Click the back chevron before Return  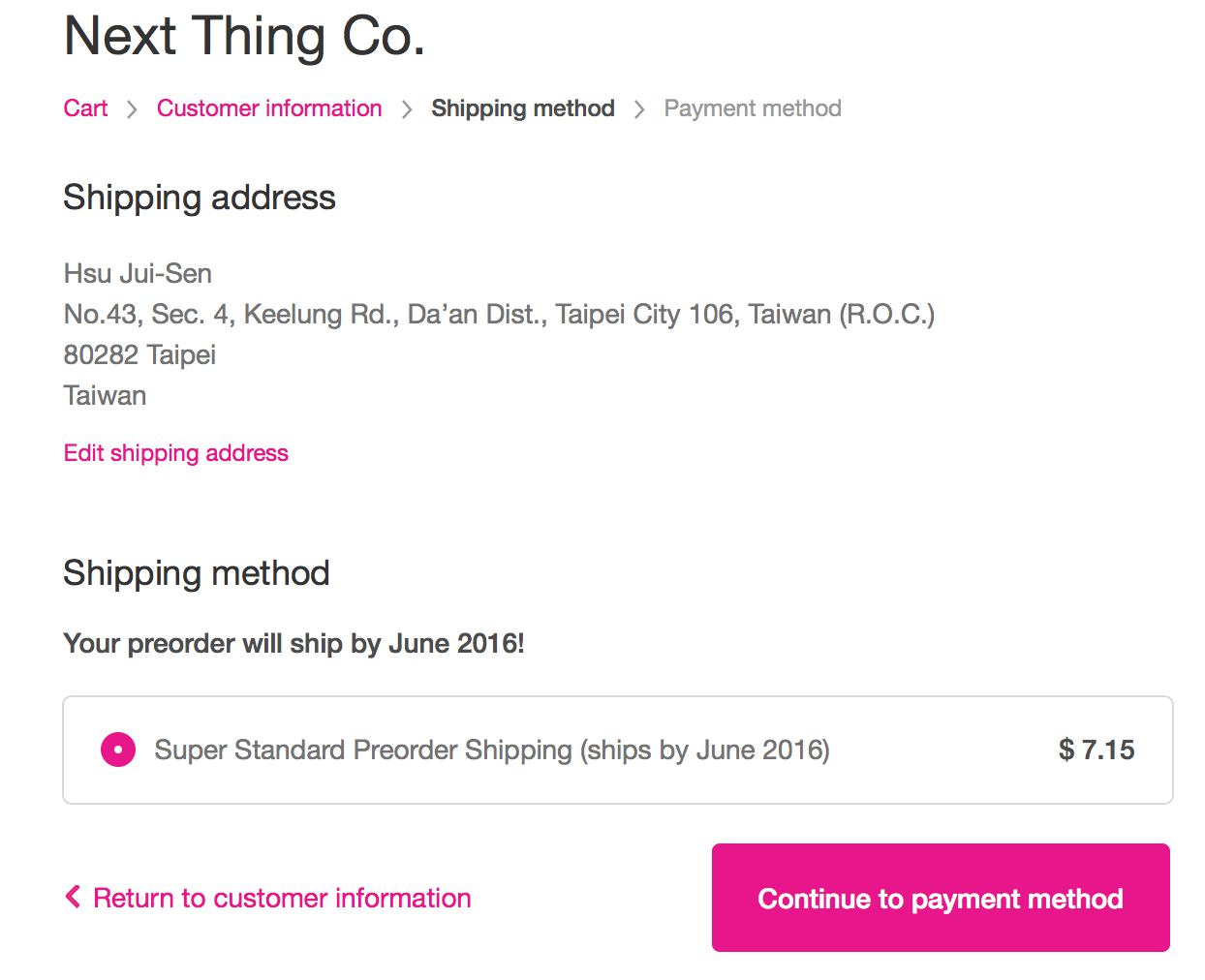(73, 897)
